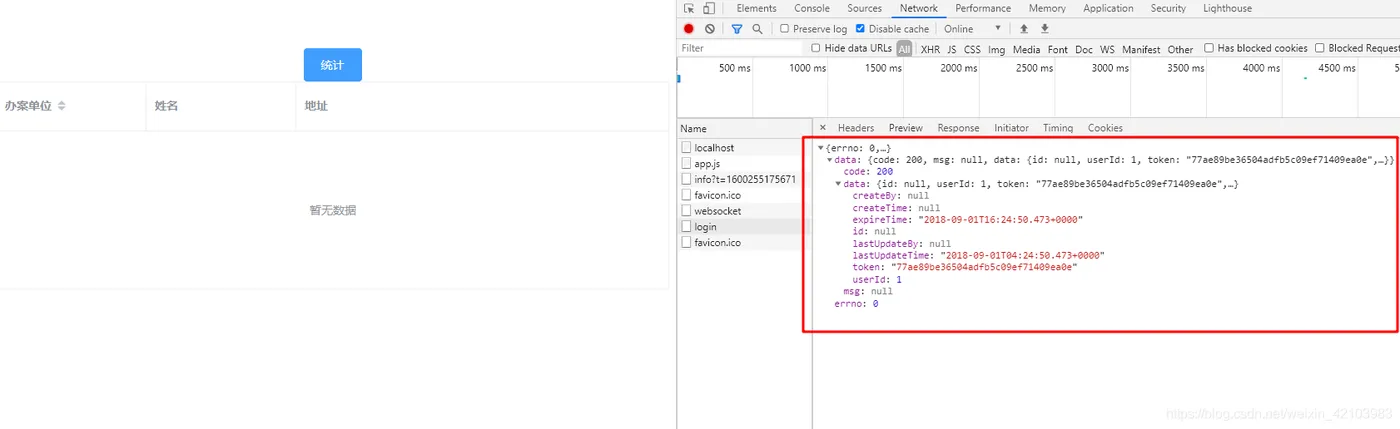Filter requests by Manifest
This screenshot has width=1400, height=429.
click(1141, 49)
